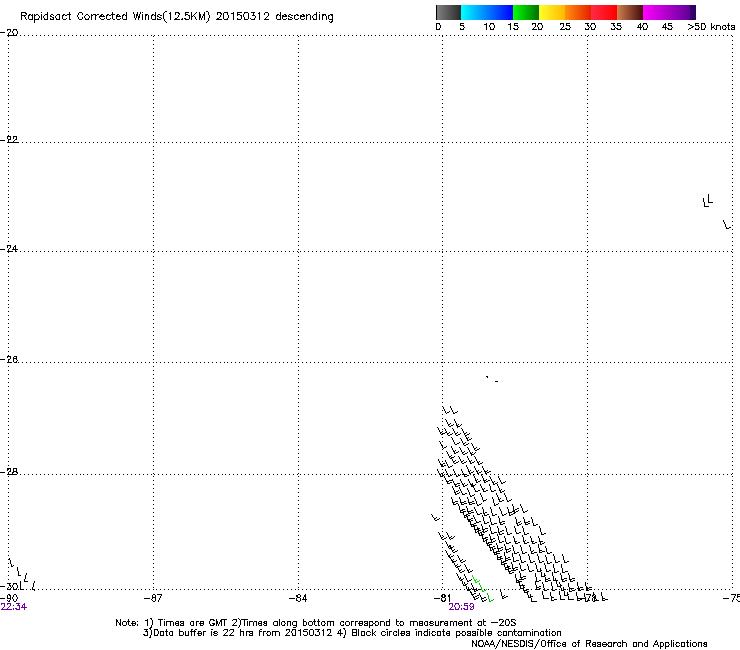Click the note 'Data buffer is 22 hrs'

[x=204, y=633]
